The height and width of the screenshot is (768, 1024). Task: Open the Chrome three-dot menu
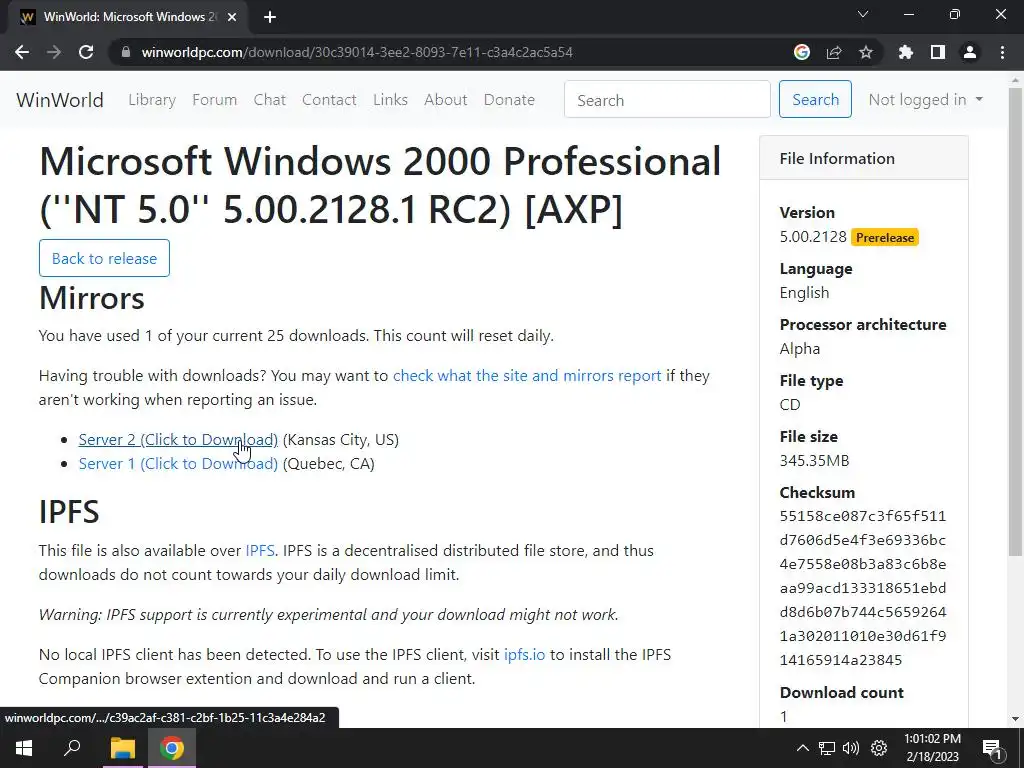click(x=1002, y=52)
